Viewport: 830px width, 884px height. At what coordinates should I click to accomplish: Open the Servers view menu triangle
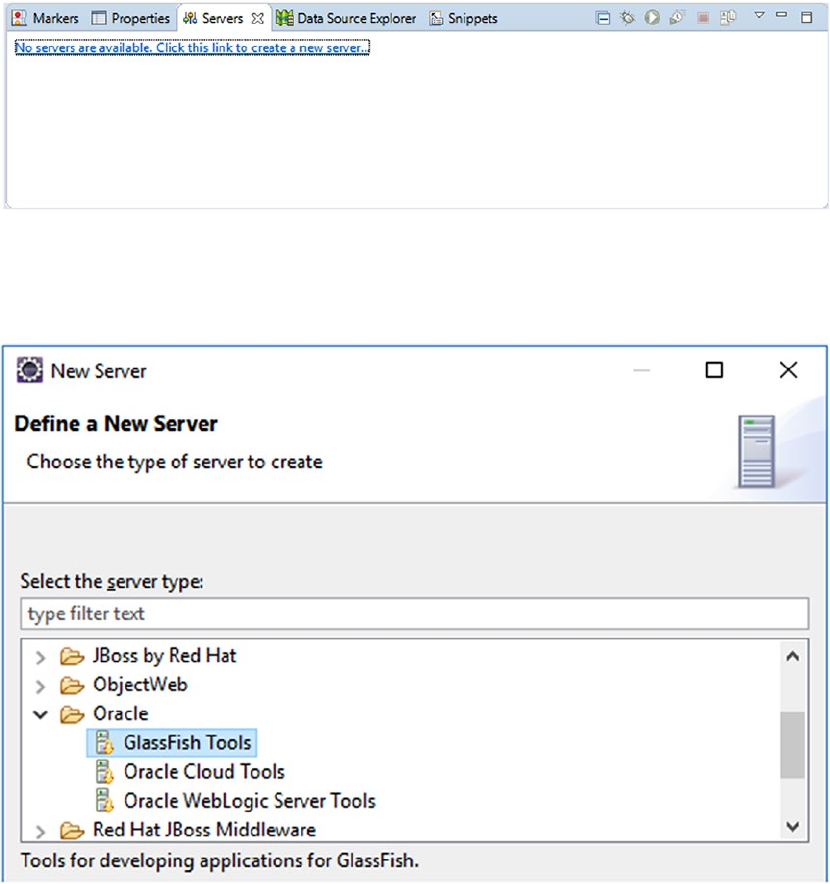click(x=760, y=15)
